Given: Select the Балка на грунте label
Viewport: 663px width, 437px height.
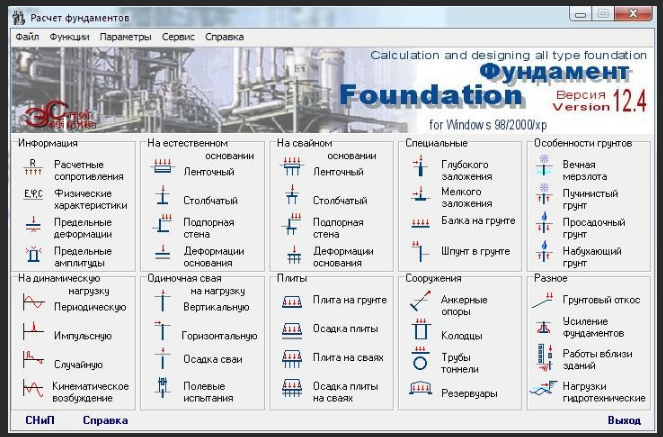Looking at the screenshot, I should click(478, 221).
